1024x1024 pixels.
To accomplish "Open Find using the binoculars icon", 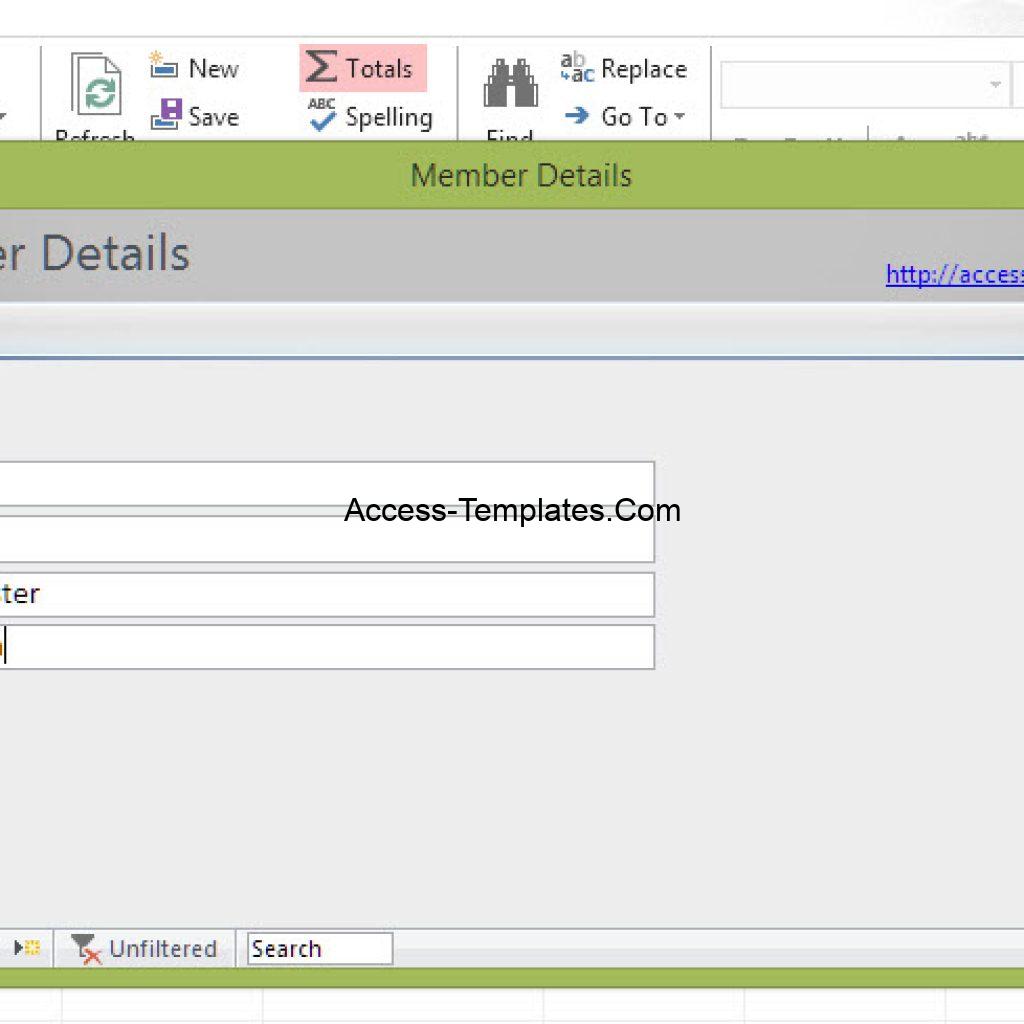I will (x=510, y=85).
